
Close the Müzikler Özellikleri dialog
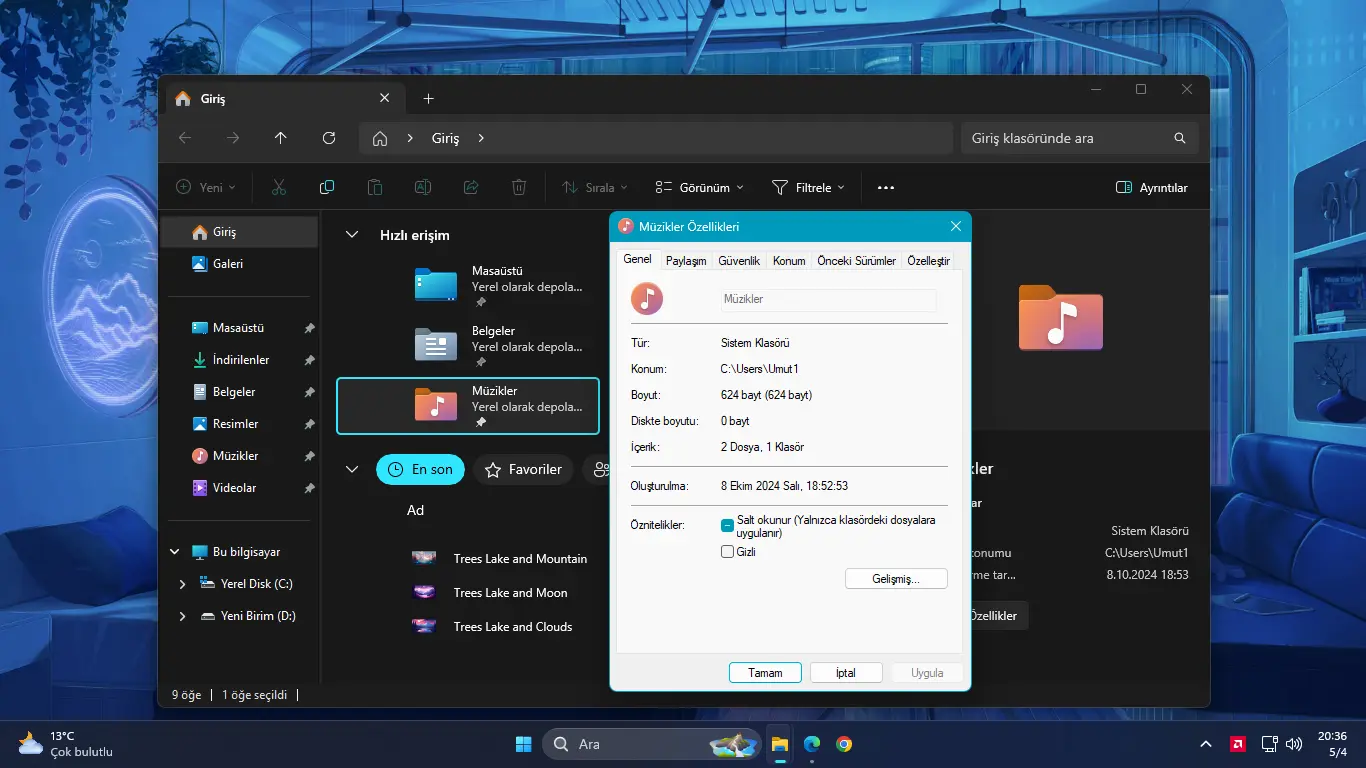tap(955, 227)
